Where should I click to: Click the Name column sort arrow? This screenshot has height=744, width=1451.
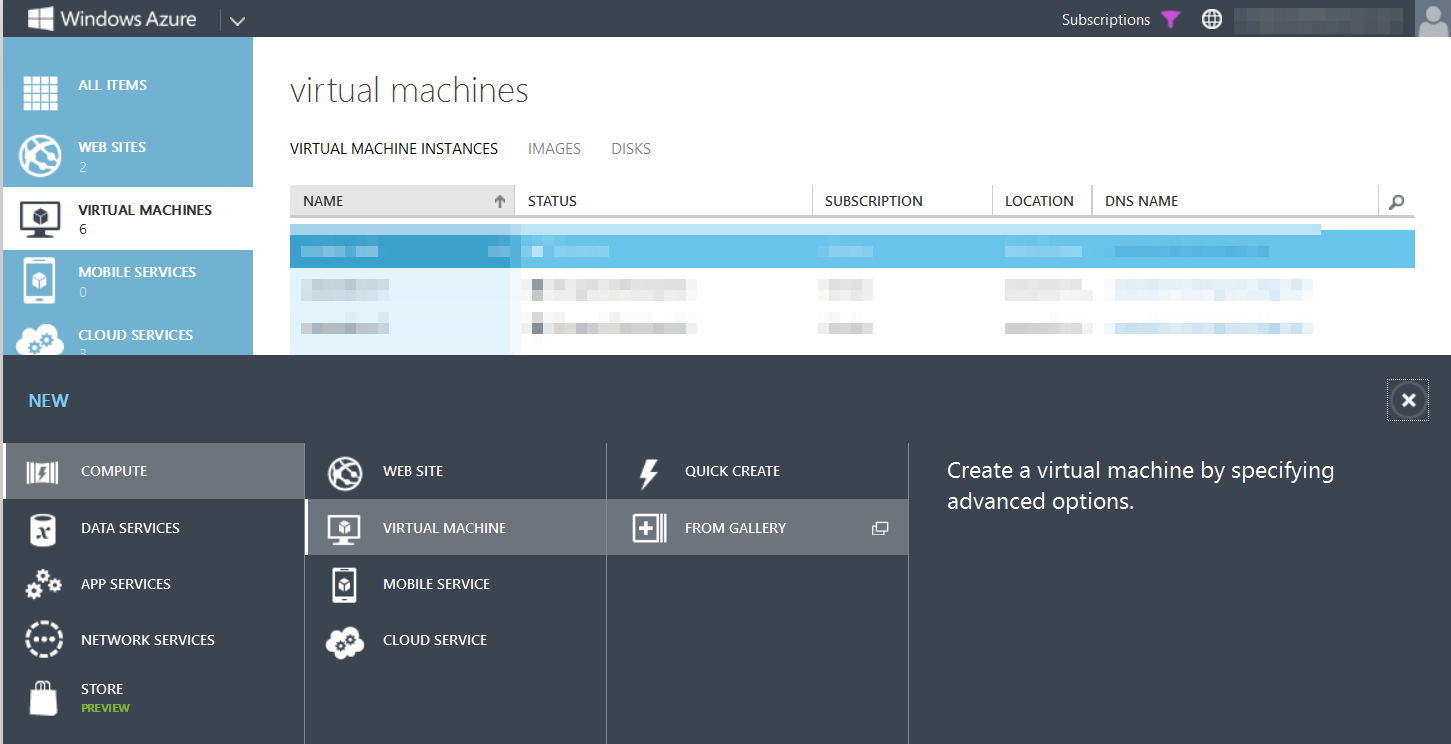500,201
